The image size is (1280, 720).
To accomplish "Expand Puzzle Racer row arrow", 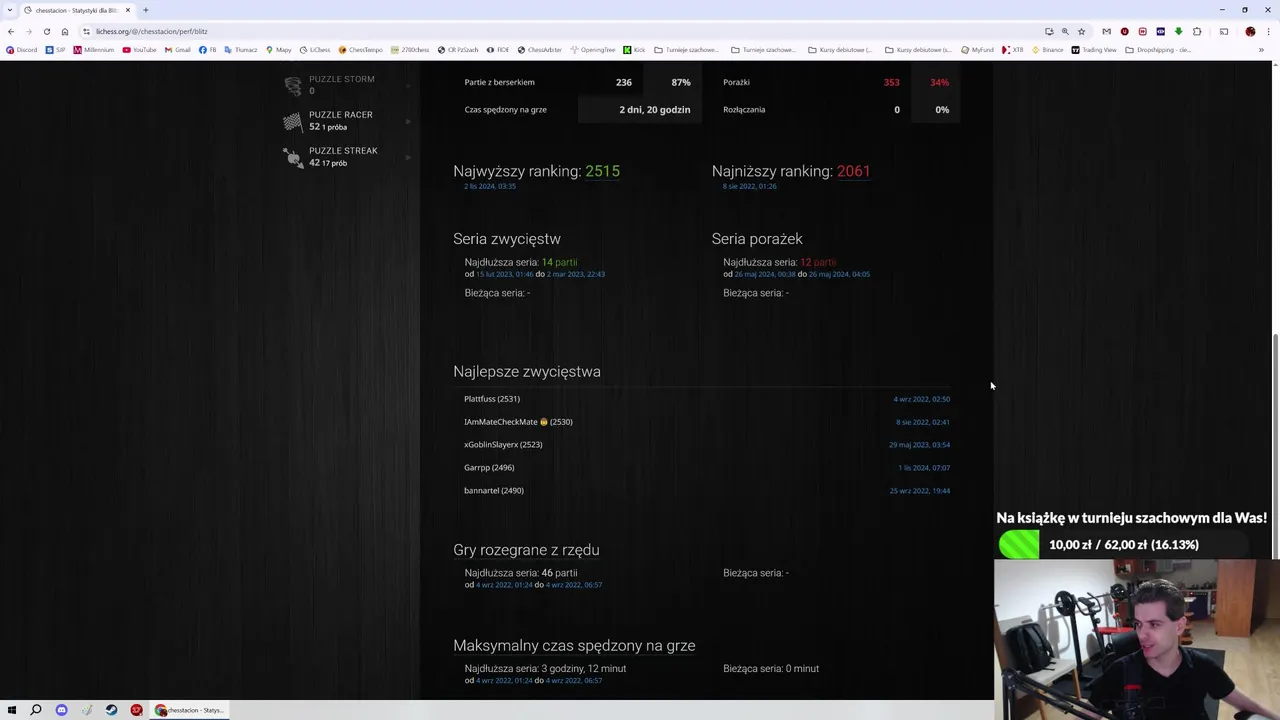I will click(408, 121).
